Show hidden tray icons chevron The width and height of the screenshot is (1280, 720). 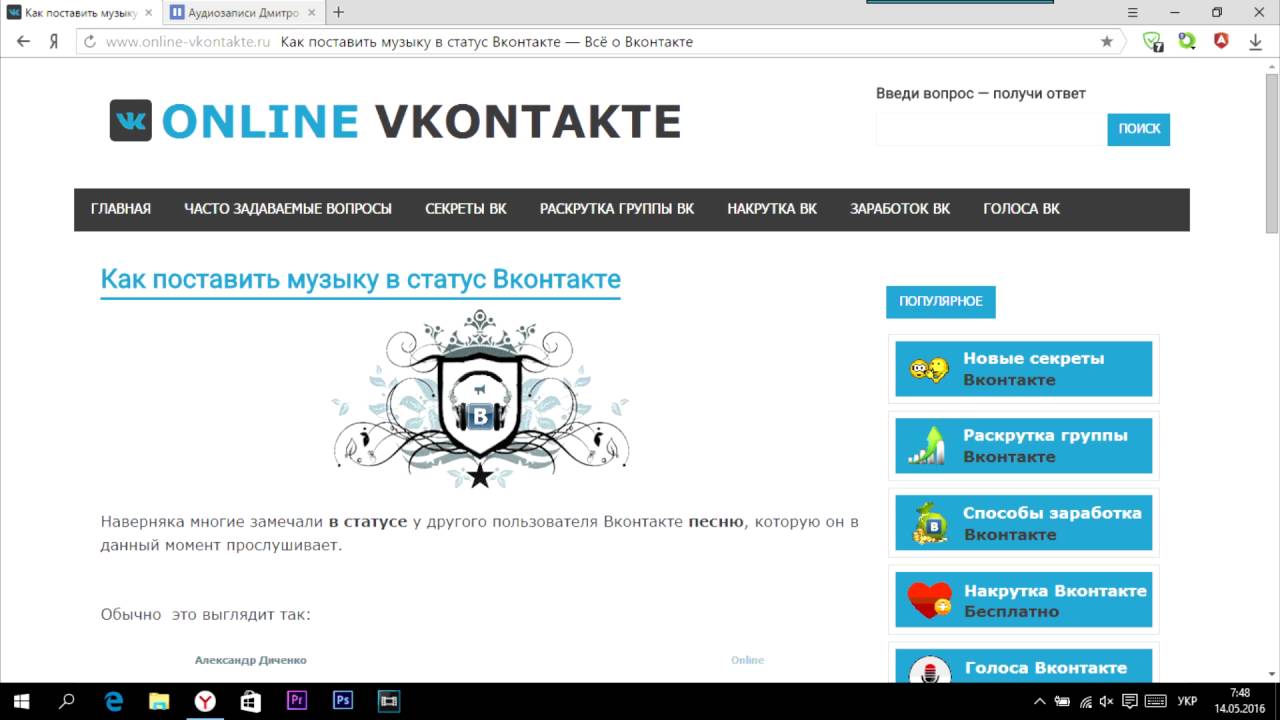(x=1039, y=701)
